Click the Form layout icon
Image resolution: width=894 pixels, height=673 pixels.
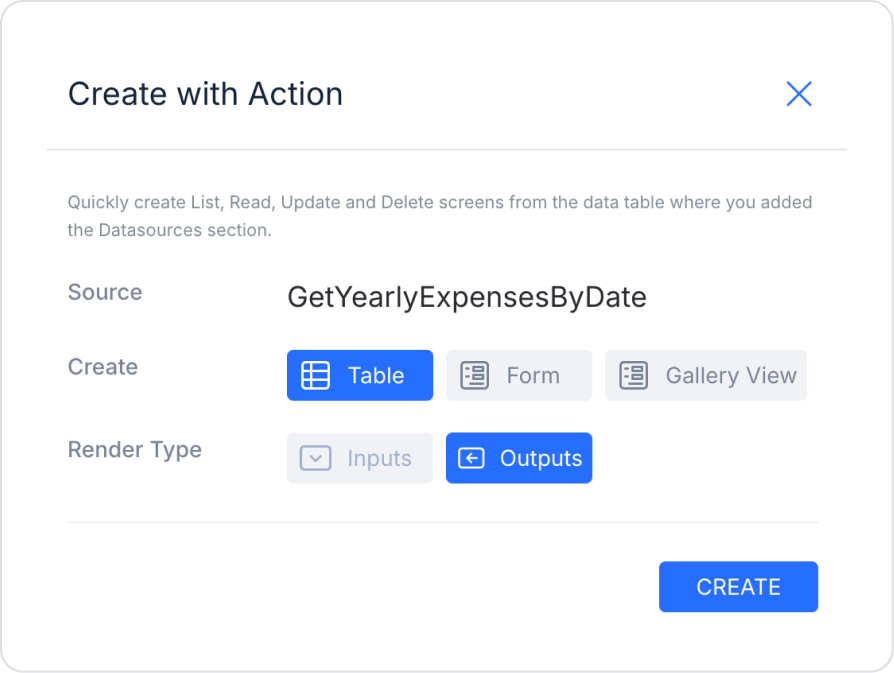(x=474, y=376)
